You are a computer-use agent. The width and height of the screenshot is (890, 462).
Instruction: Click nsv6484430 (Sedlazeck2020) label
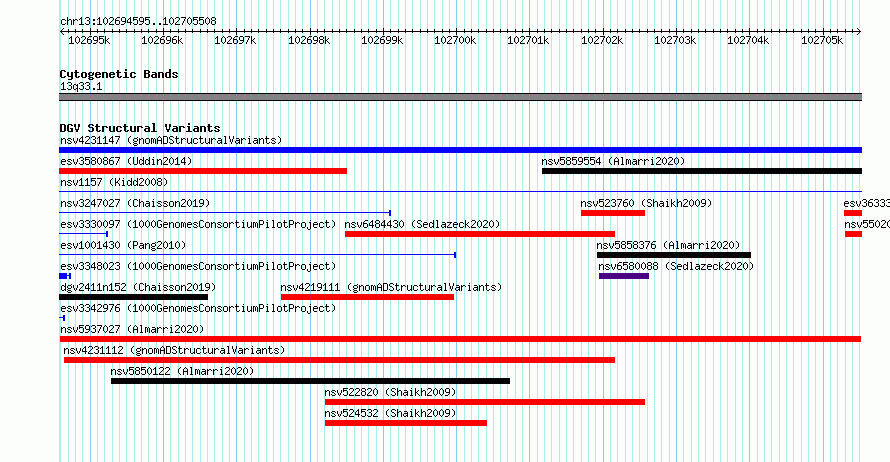coord(422,224)
